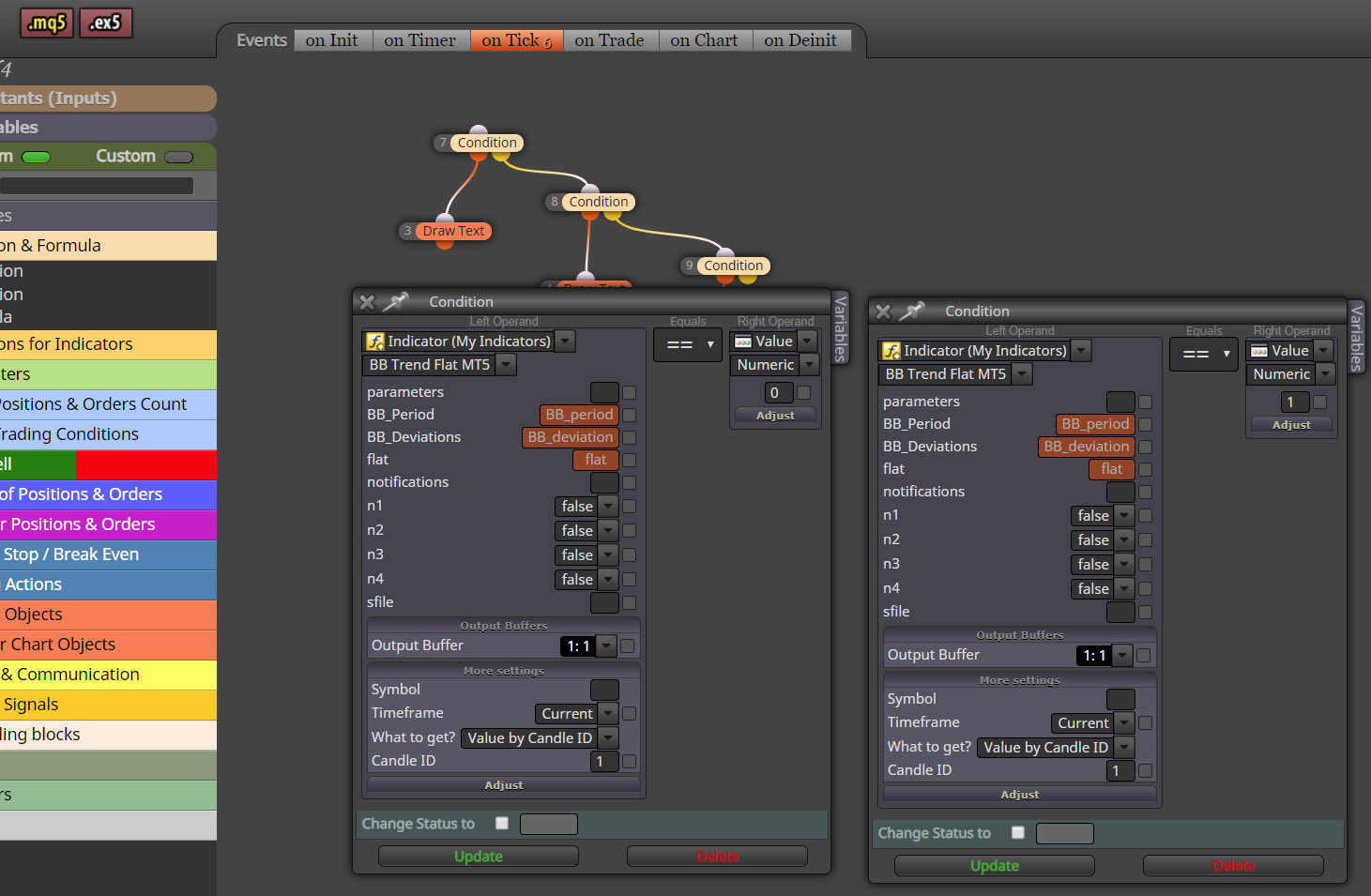Toggle left panel Candle ID checkbox

point(629,762)
